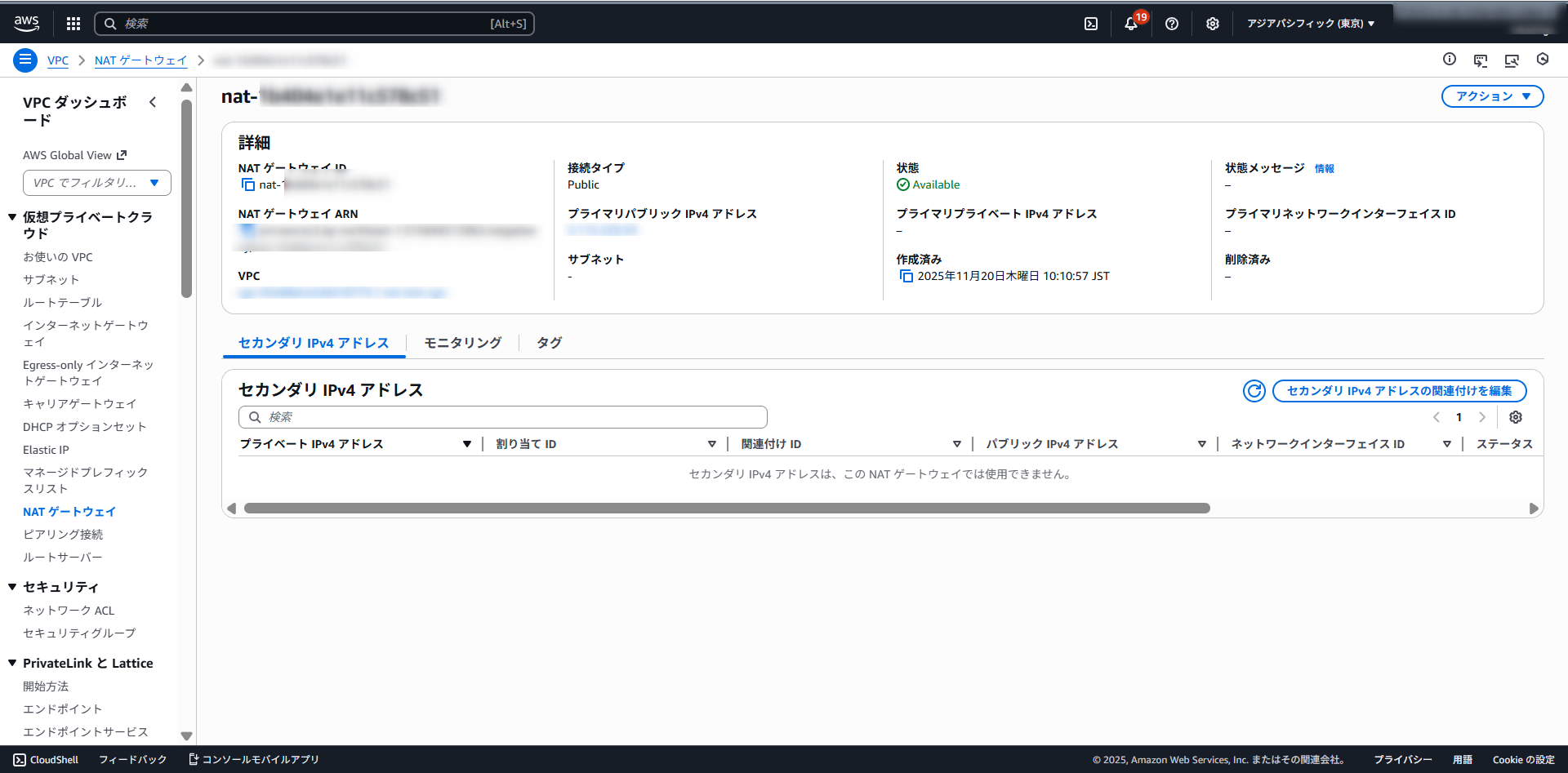Switch to the タグ tab

point(549,343)
